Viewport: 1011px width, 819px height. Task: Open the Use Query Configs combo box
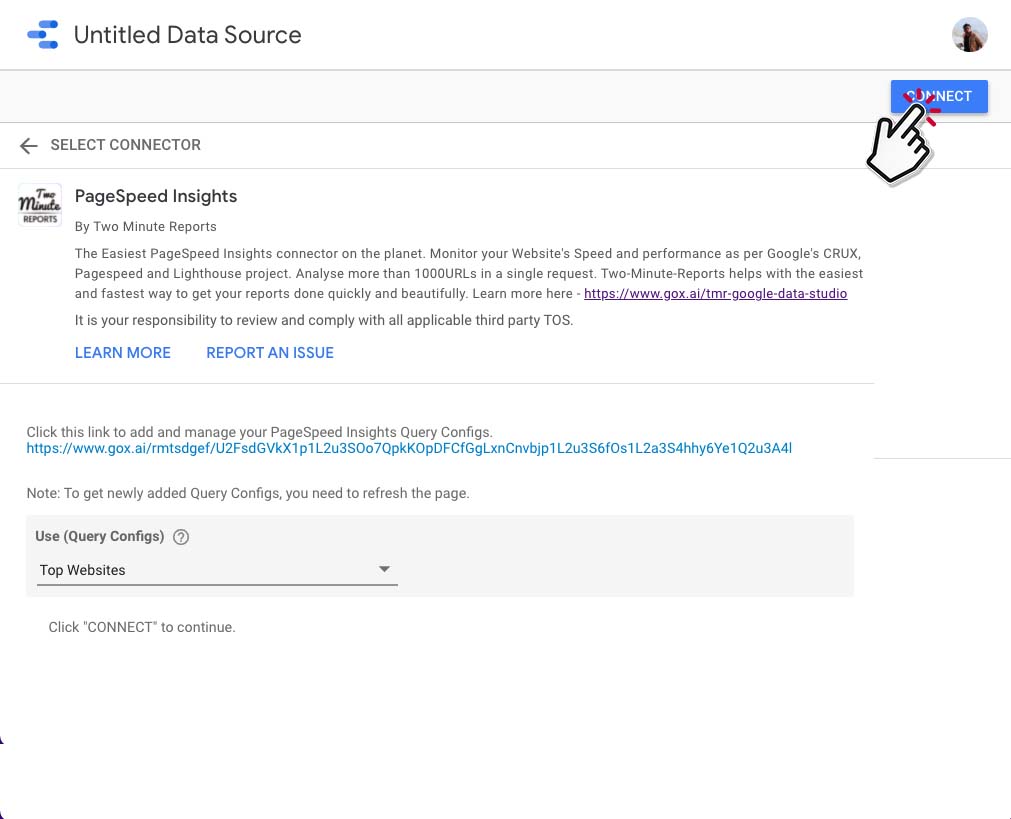coord(217,570)
